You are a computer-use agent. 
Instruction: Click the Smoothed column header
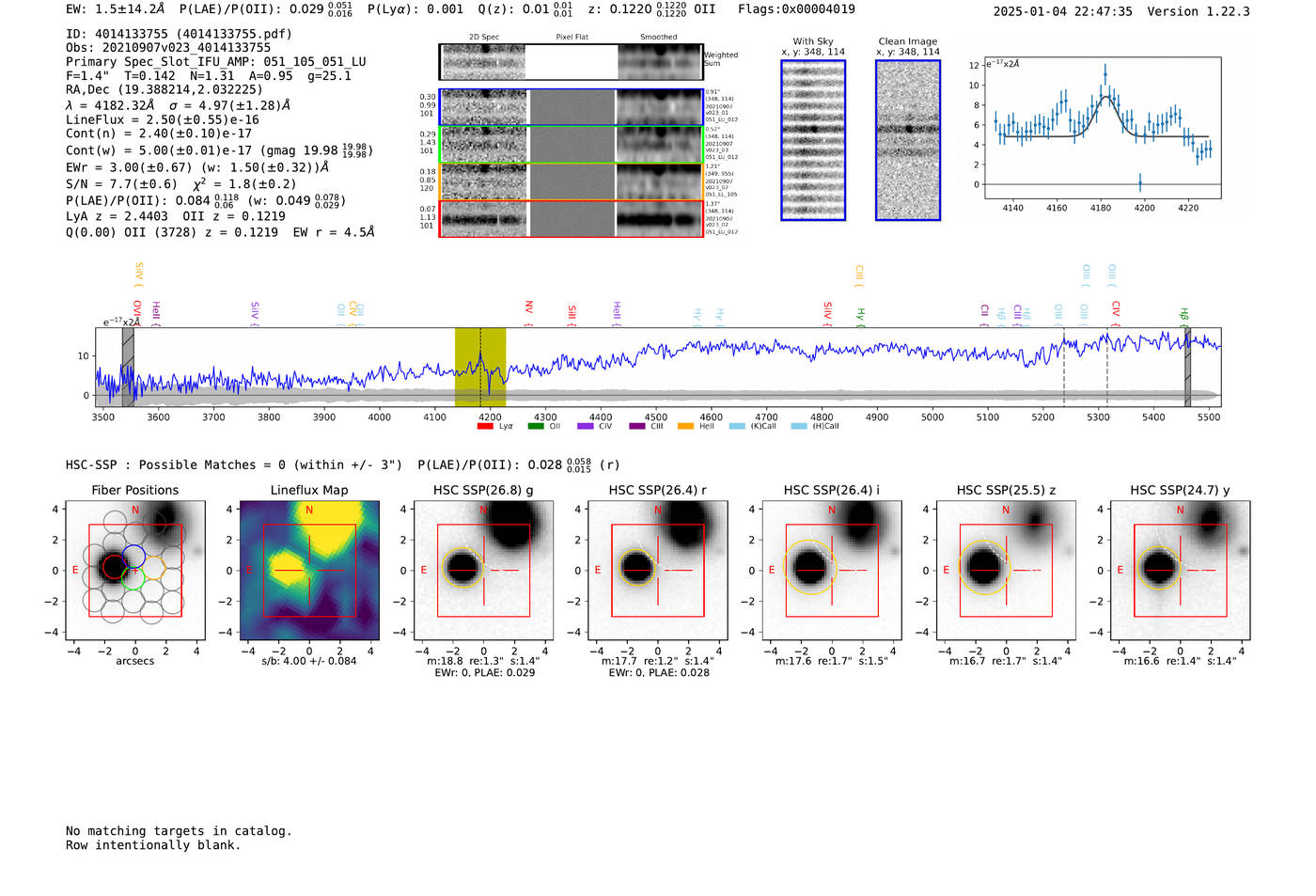point(658,38)
